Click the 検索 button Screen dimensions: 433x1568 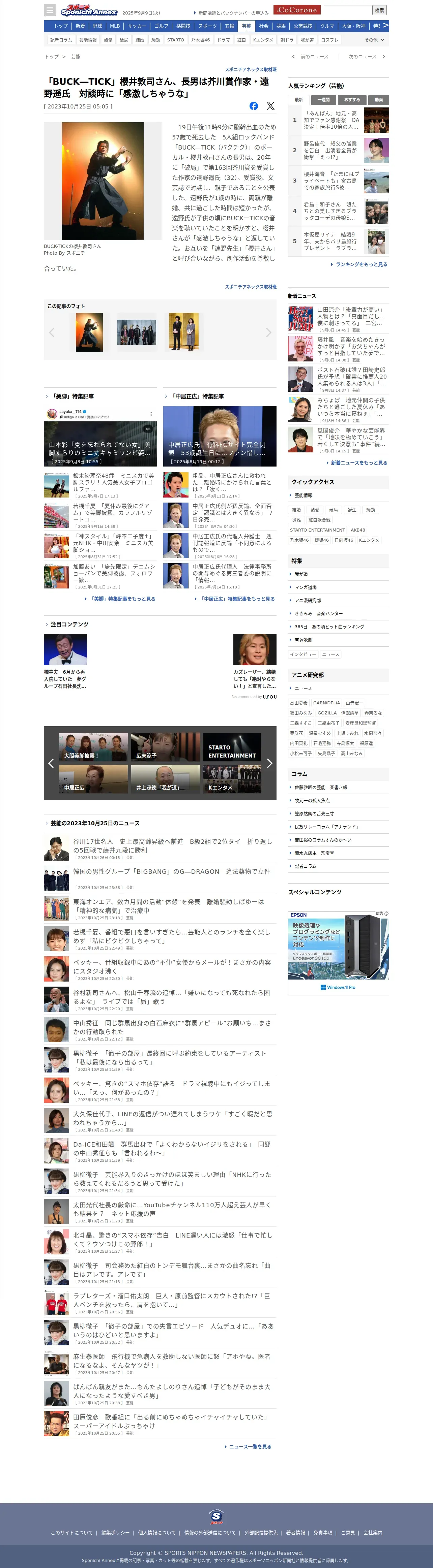pos(379,10)
